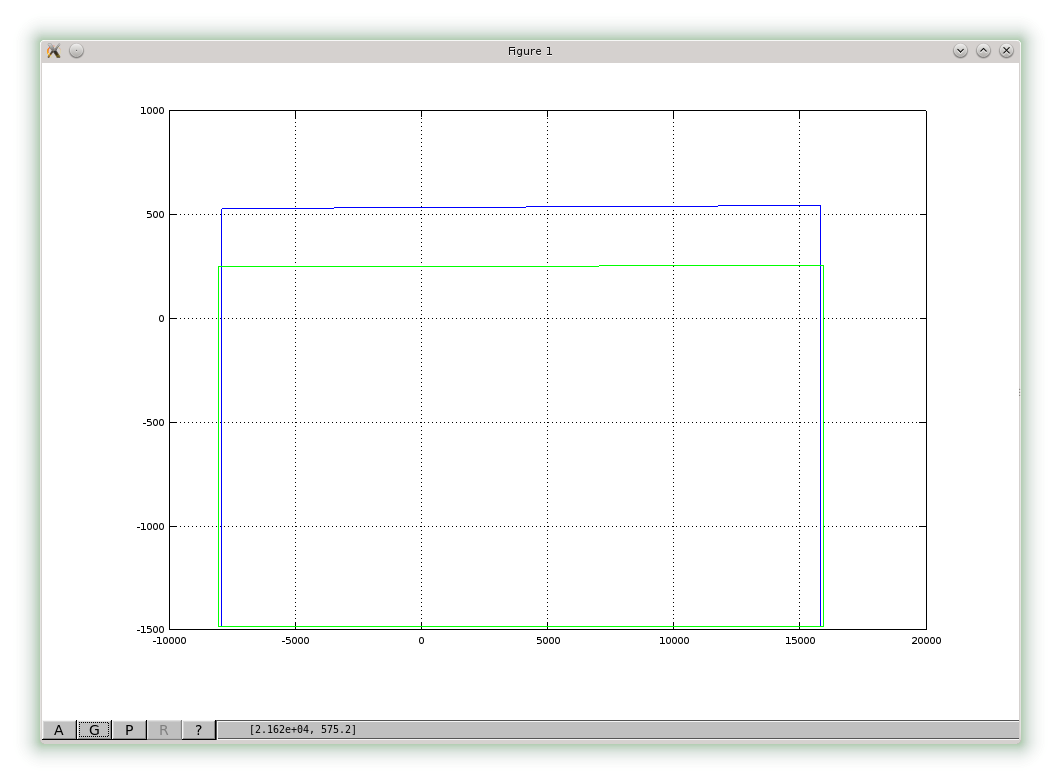The width and height of the screenshot is (1061, 784).
Task: Click the coordinate readout in status bar
Action: pyautogui.click(x=302, y=729)
